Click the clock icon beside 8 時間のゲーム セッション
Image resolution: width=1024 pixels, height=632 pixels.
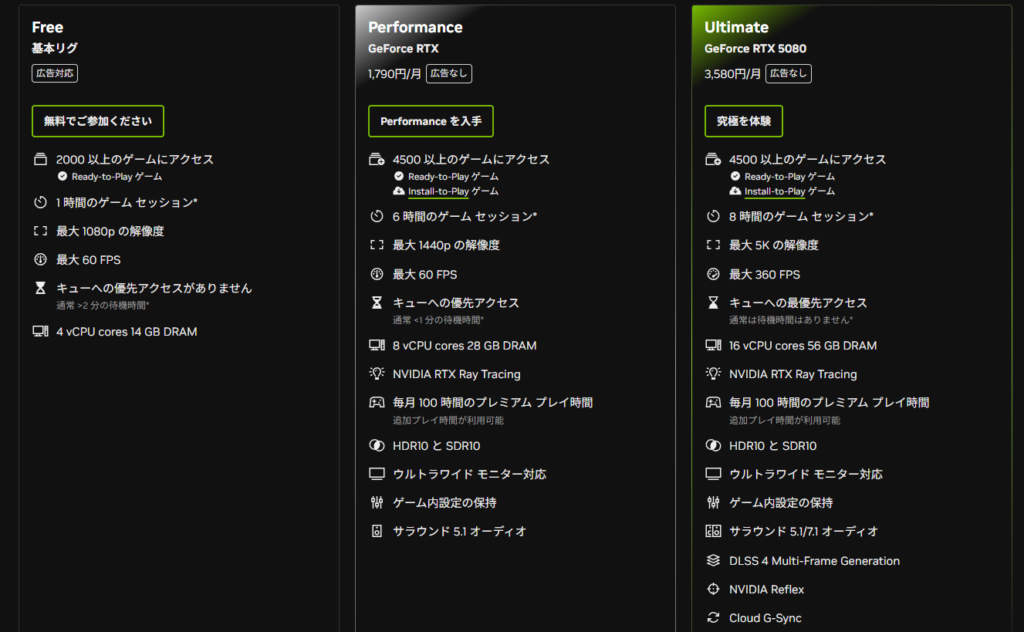[713, 217]
